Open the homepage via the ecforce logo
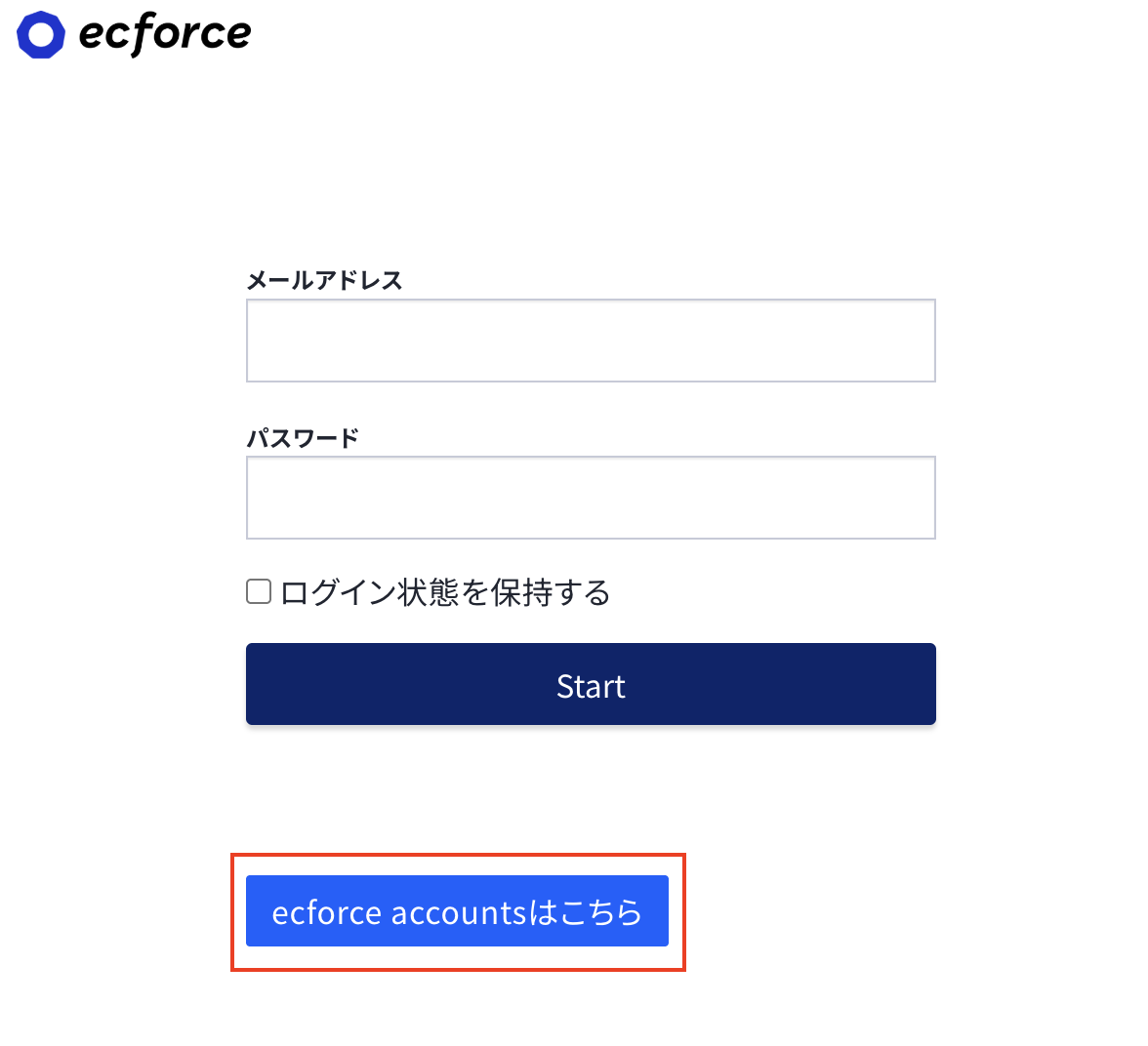Viewport: 1148px width, 1046px height. tap(133, 34)
